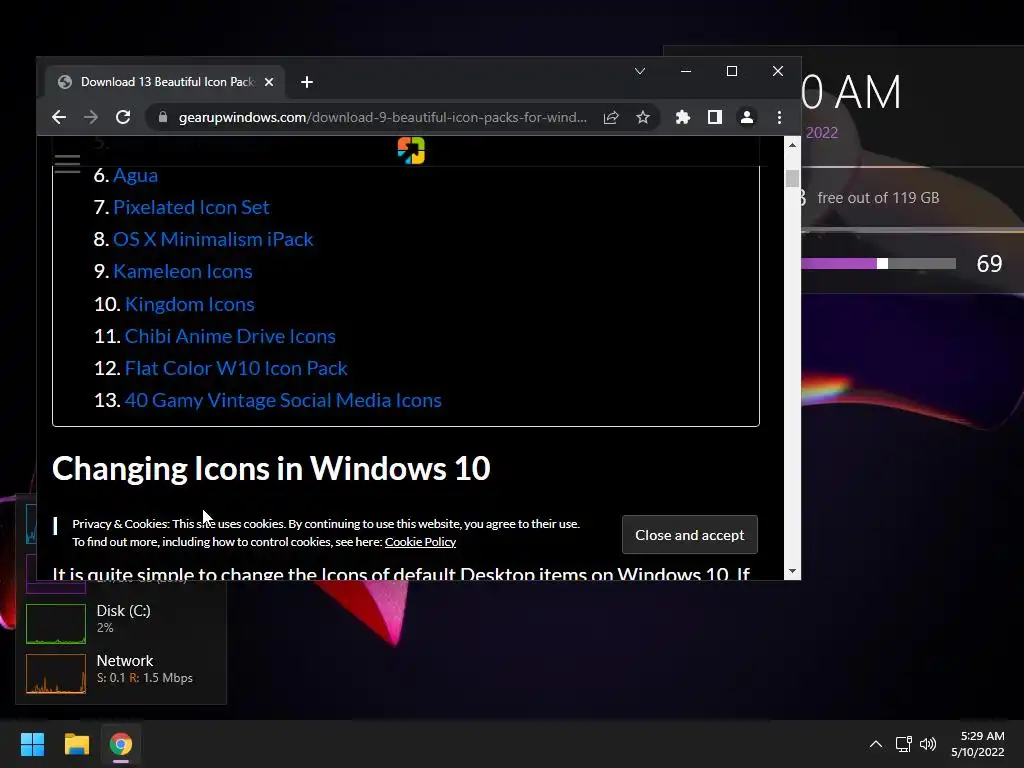Open File Explorer from taskbar
Viewport: 1024px width, 768px height.
coord(76,744)
